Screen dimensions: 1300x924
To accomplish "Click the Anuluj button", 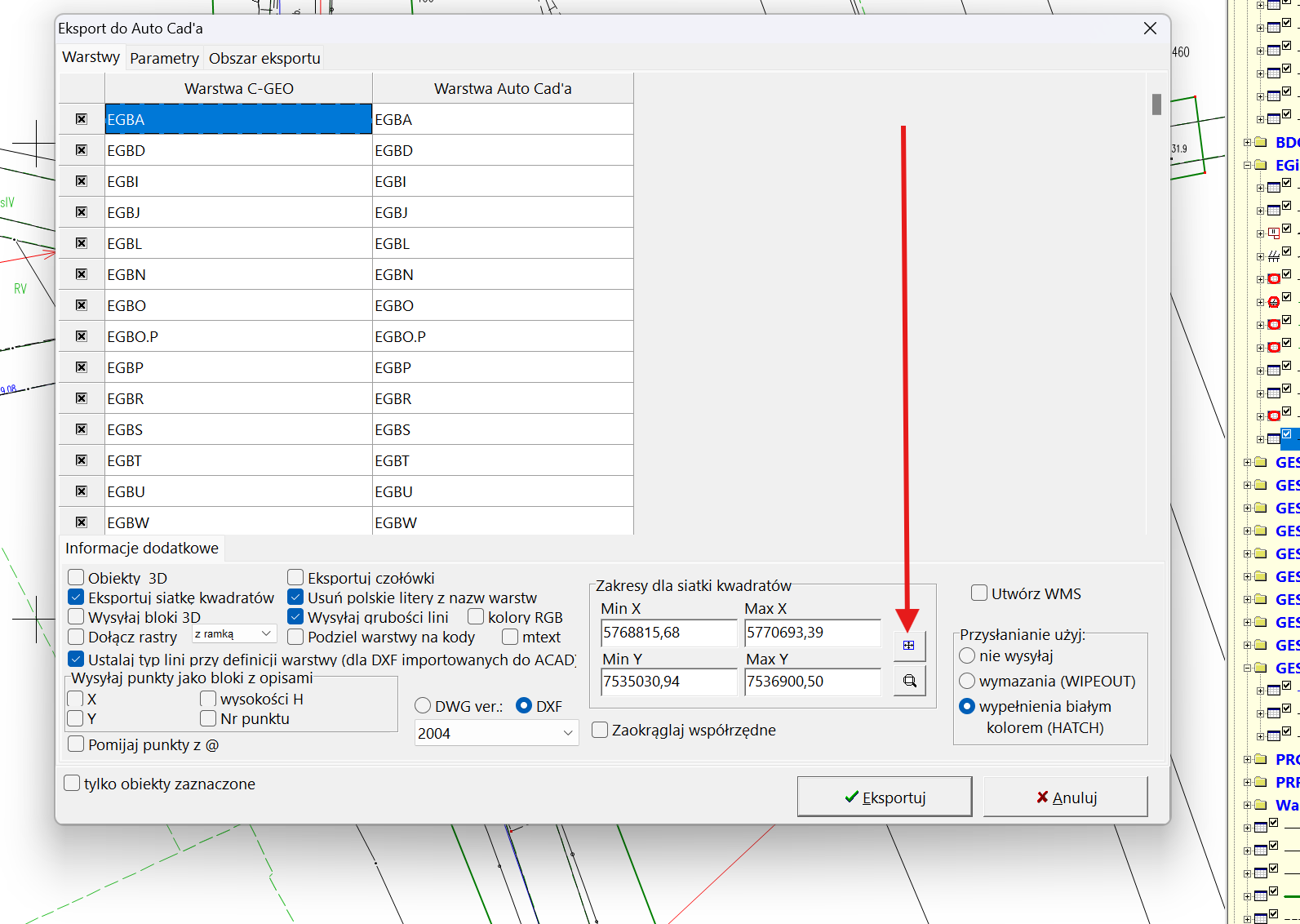I will (1066, 797).
